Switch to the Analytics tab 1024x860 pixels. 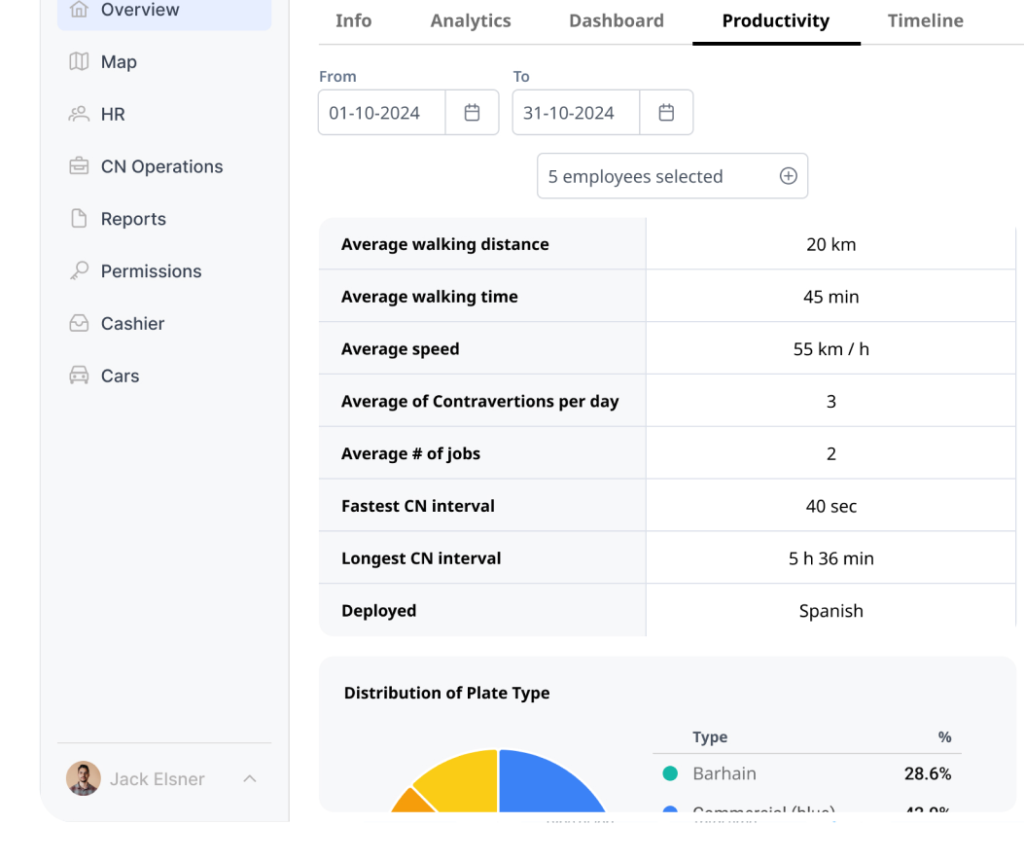click(470, 21)
